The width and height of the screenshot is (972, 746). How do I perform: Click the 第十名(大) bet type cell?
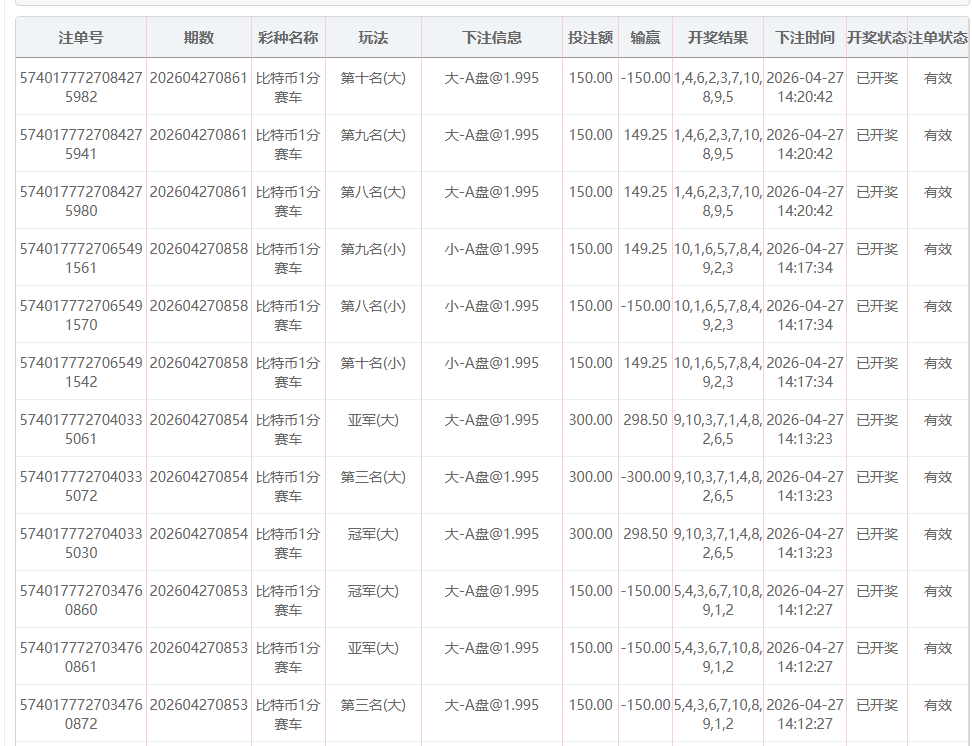tap(373, 78)
